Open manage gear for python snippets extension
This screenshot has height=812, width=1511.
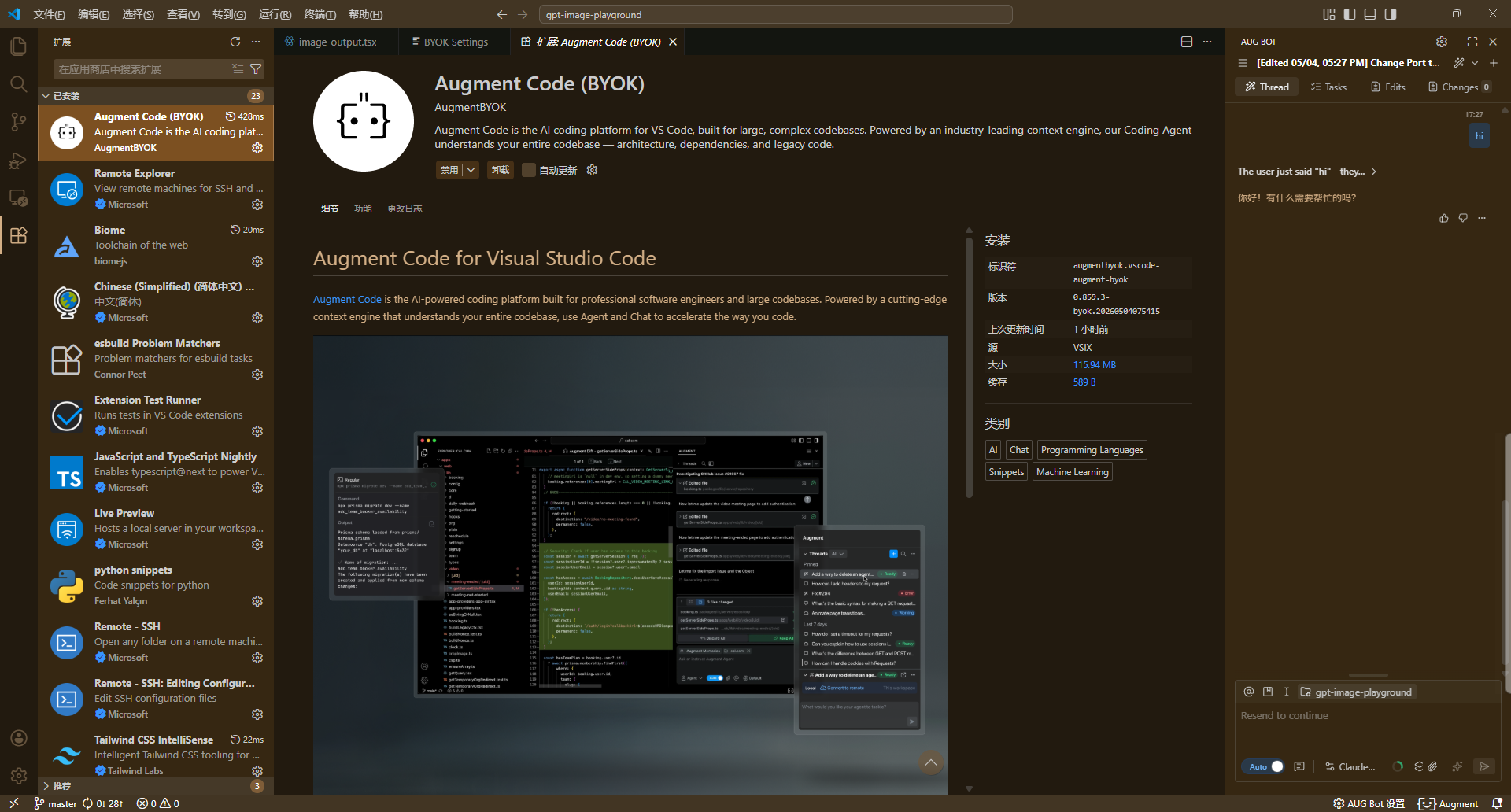tap(257, 601)
